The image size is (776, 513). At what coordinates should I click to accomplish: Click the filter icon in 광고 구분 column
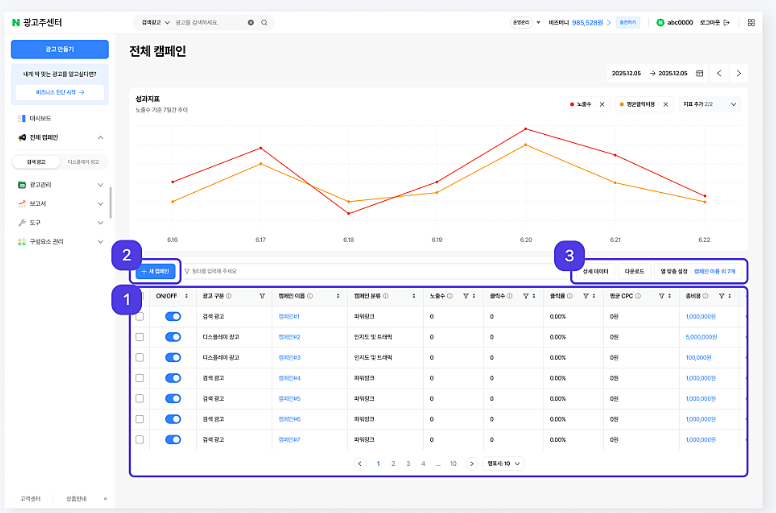[x=262, y=296]
